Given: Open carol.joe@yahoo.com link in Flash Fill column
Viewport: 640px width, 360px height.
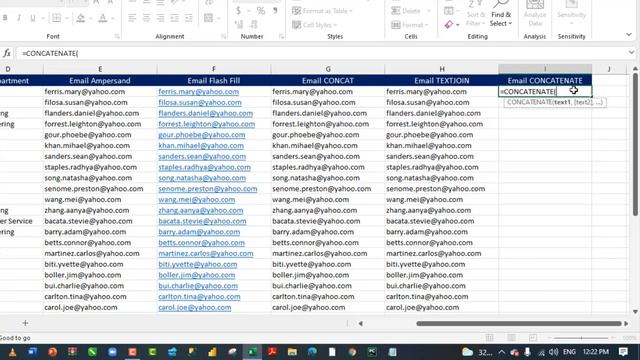Looking at the screenshot, I should point(195,307).
